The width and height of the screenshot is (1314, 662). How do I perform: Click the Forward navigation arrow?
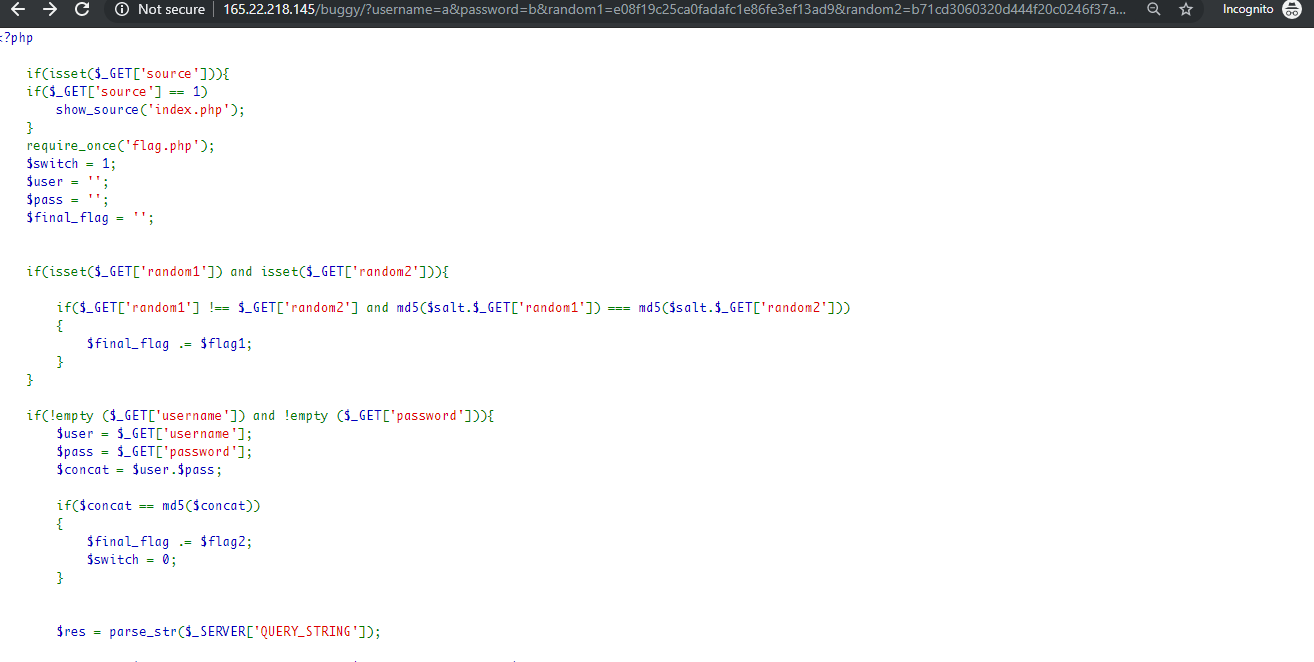point(50,9)
